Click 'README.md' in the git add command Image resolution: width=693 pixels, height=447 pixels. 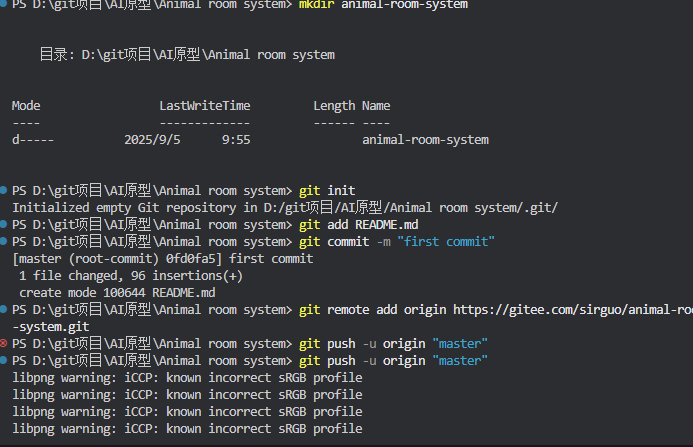click(387, 225)
